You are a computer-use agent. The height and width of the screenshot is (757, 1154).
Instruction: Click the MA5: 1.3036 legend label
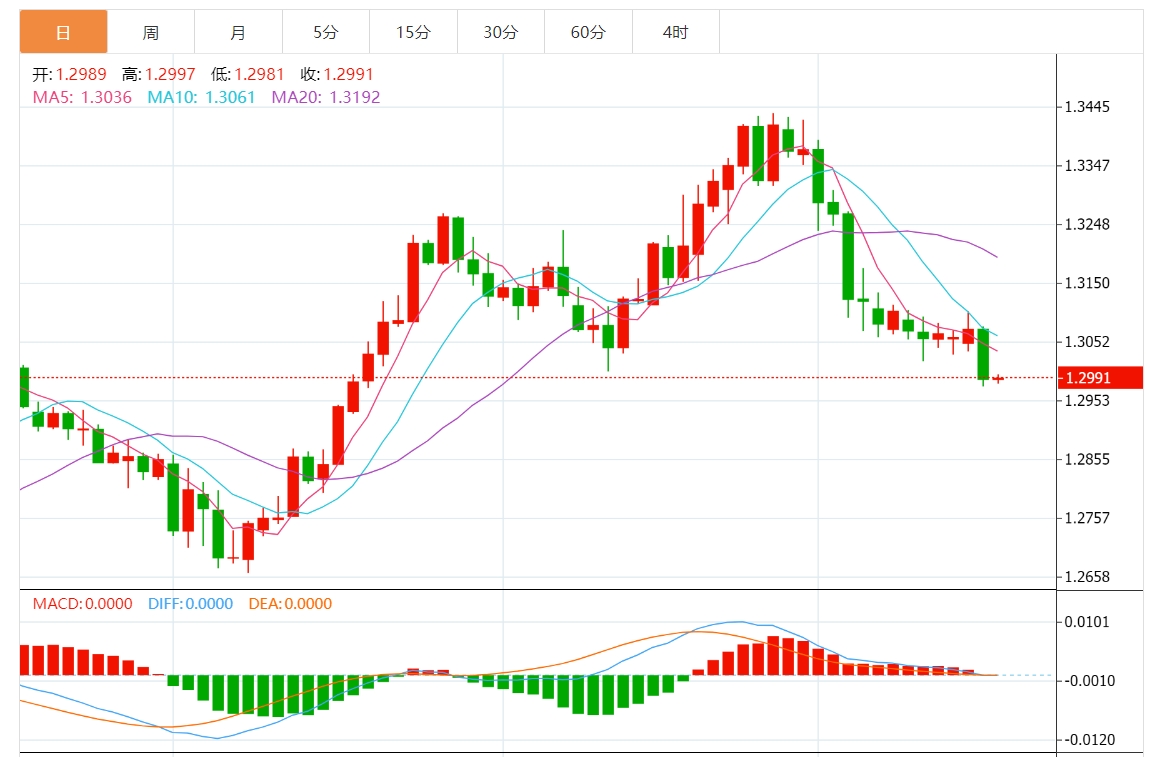82,97
